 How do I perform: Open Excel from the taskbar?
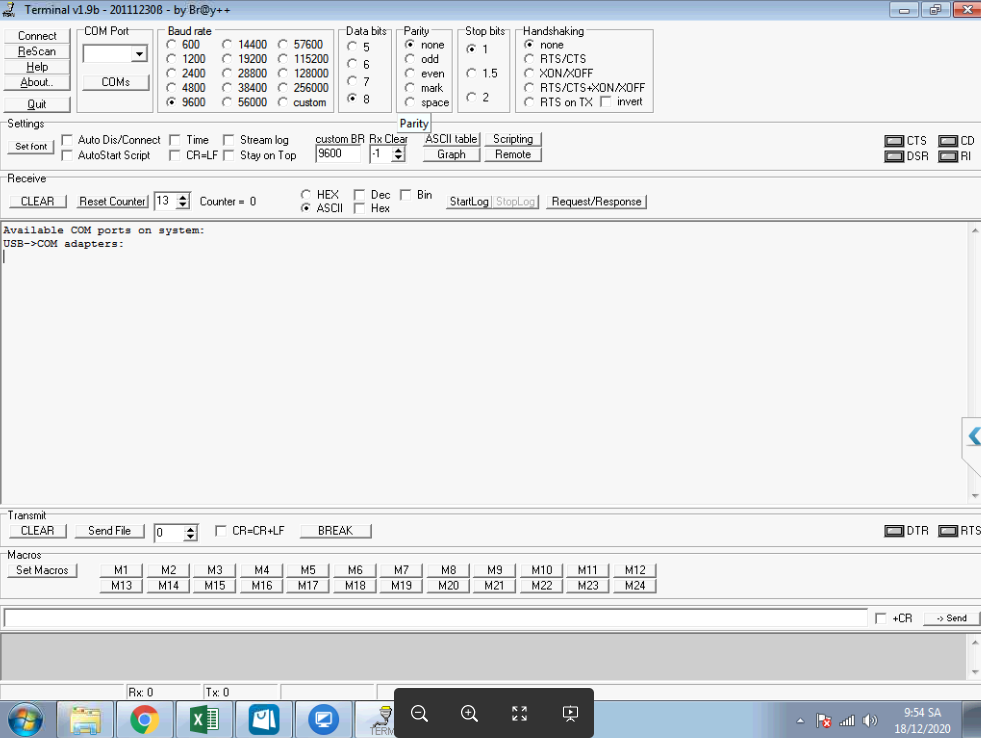pos(204,719)
